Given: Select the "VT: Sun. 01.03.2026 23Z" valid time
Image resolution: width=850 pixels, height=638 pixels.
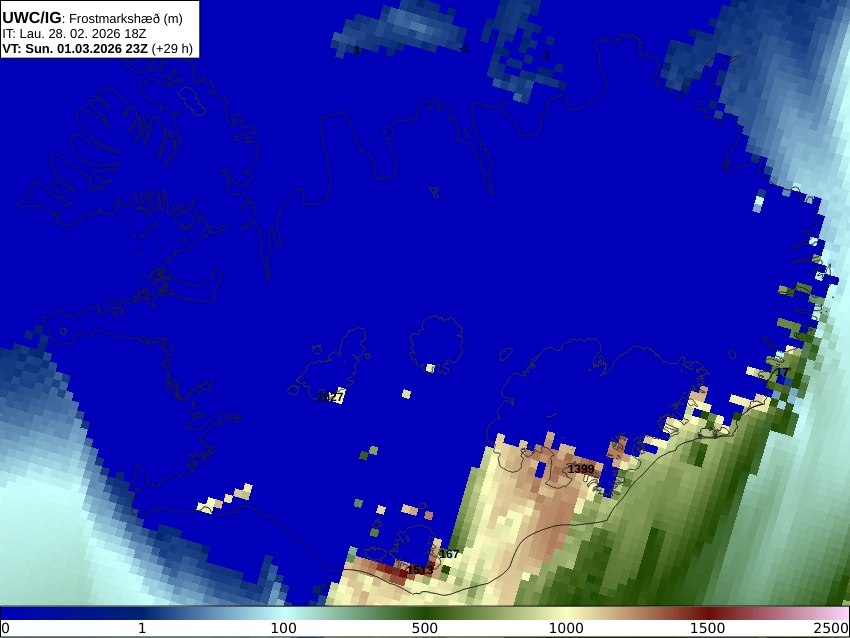Looking at the screenshot, I should pyautogui.click(x=75, y=49).
